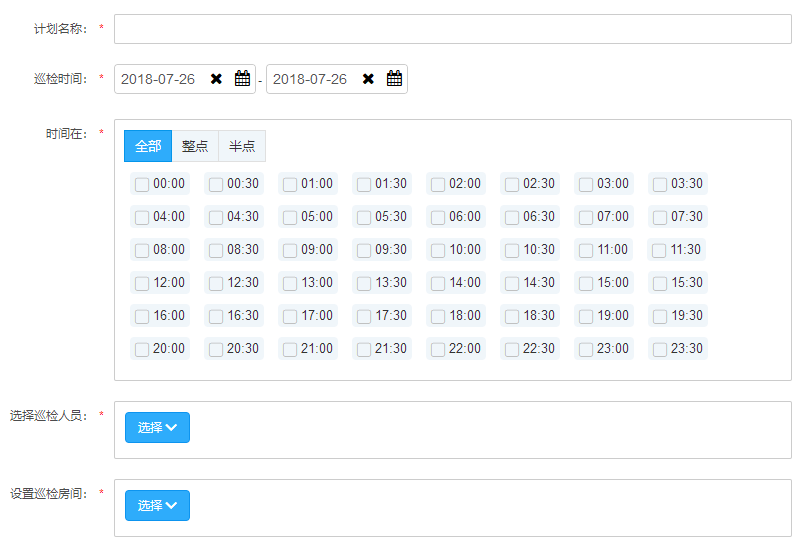
Task: Select the 17:30 time checkbox
Action: click(x=364, y=316)
